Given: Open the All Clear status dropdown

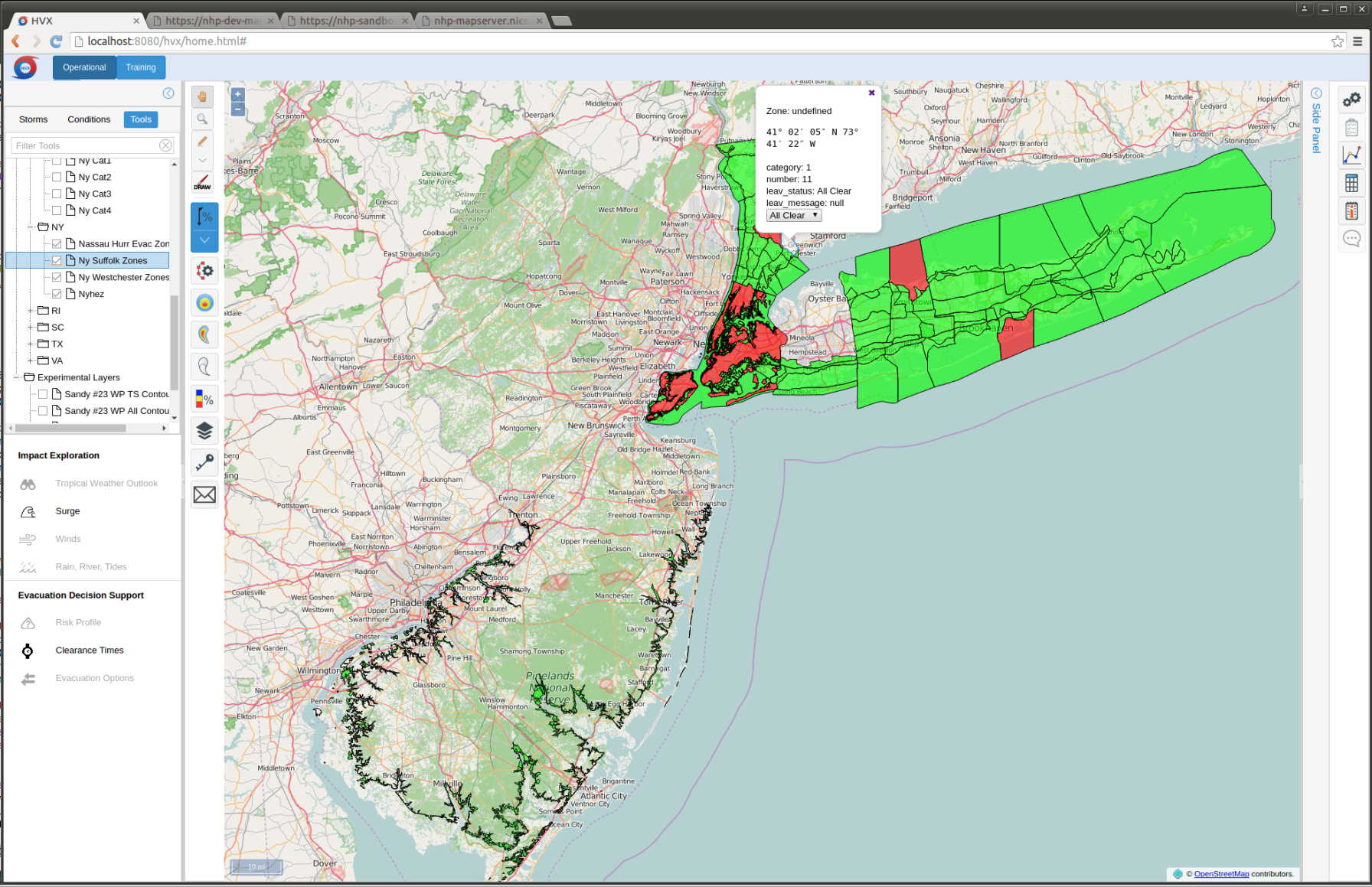Looking at the screenshot, I should click(x=793, y=216).
